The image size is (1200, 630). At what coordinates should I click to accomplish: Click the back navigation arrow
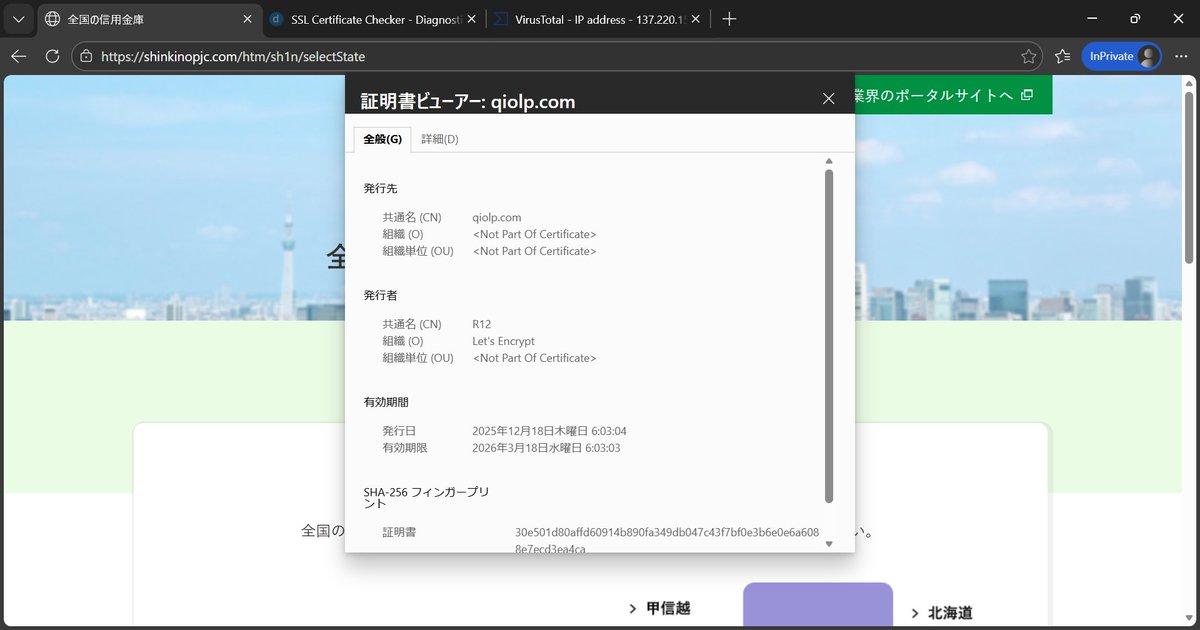[18, 56]
